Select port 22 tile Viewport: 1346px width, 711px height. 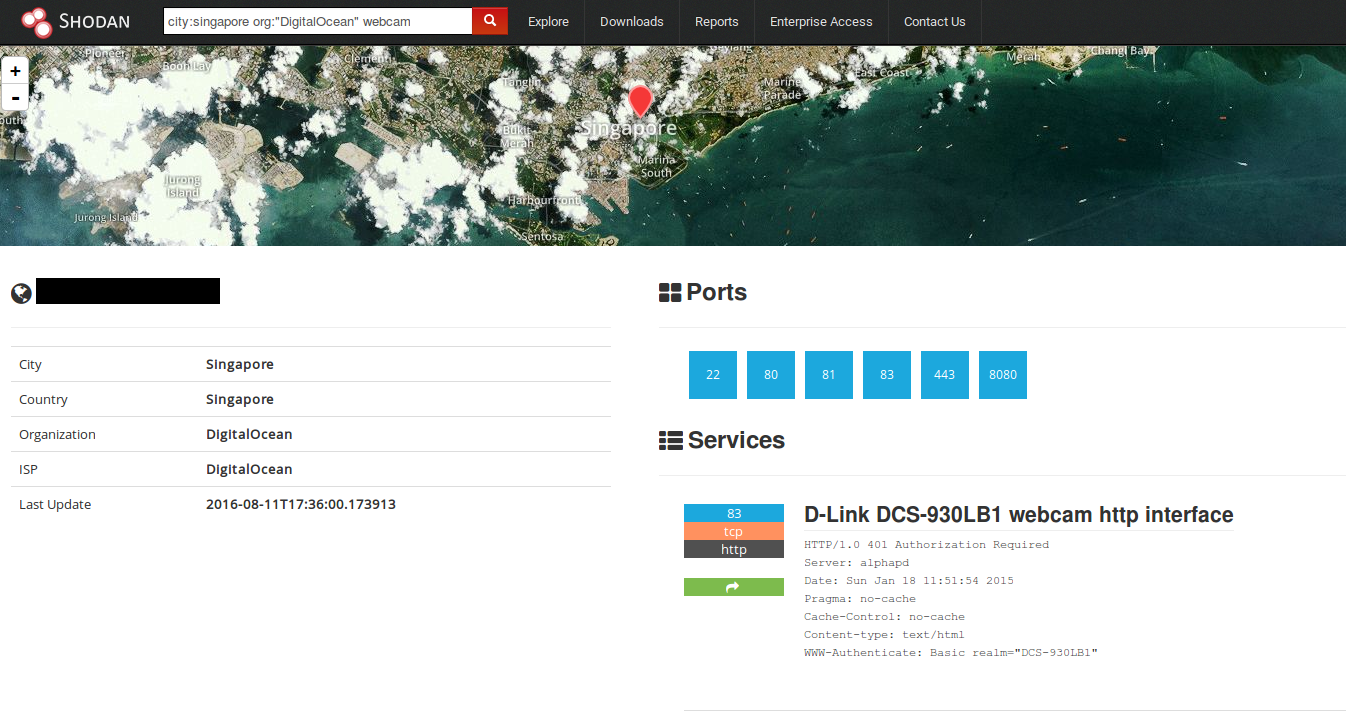(712, 375)
